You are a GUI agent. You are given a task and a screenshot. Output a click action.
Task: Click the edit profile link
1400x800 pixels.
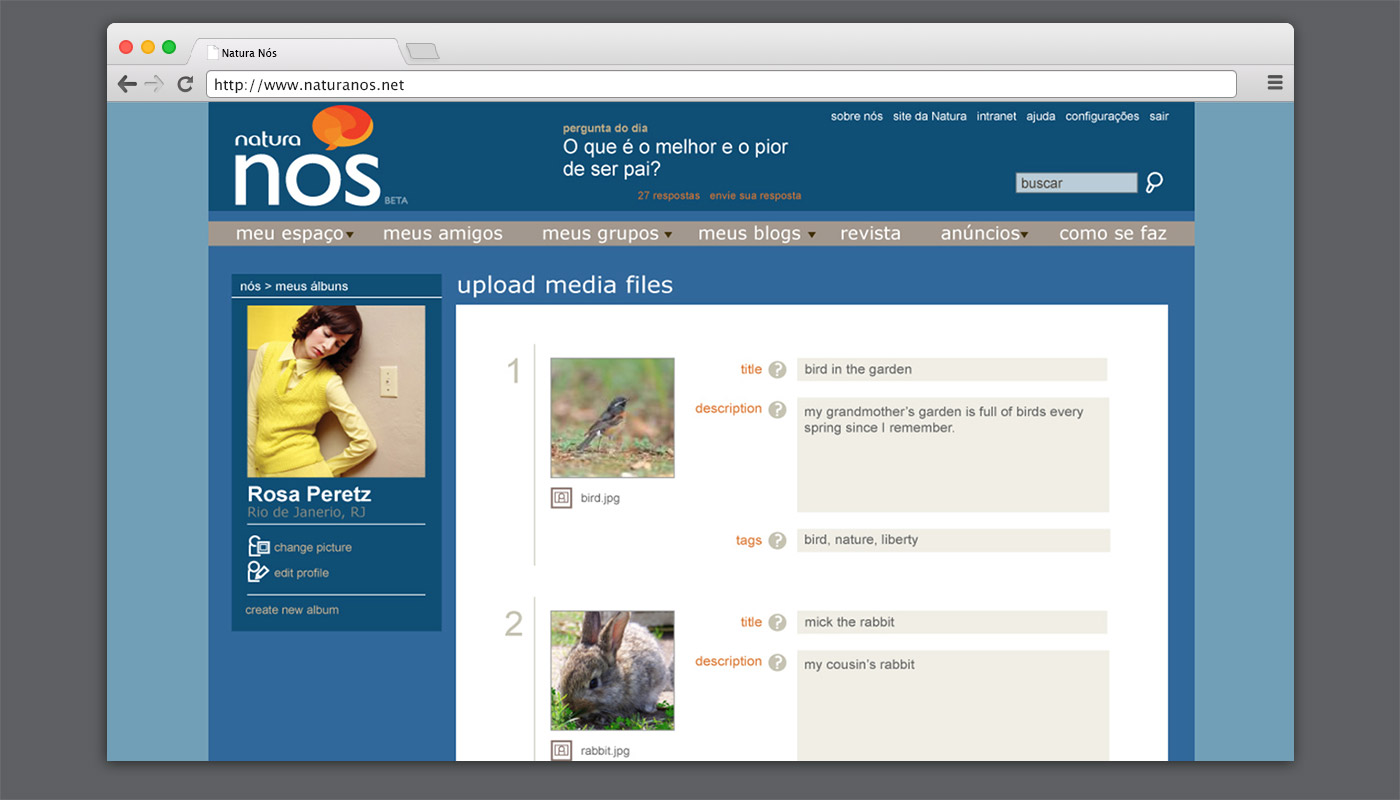(x=301, y=573)
